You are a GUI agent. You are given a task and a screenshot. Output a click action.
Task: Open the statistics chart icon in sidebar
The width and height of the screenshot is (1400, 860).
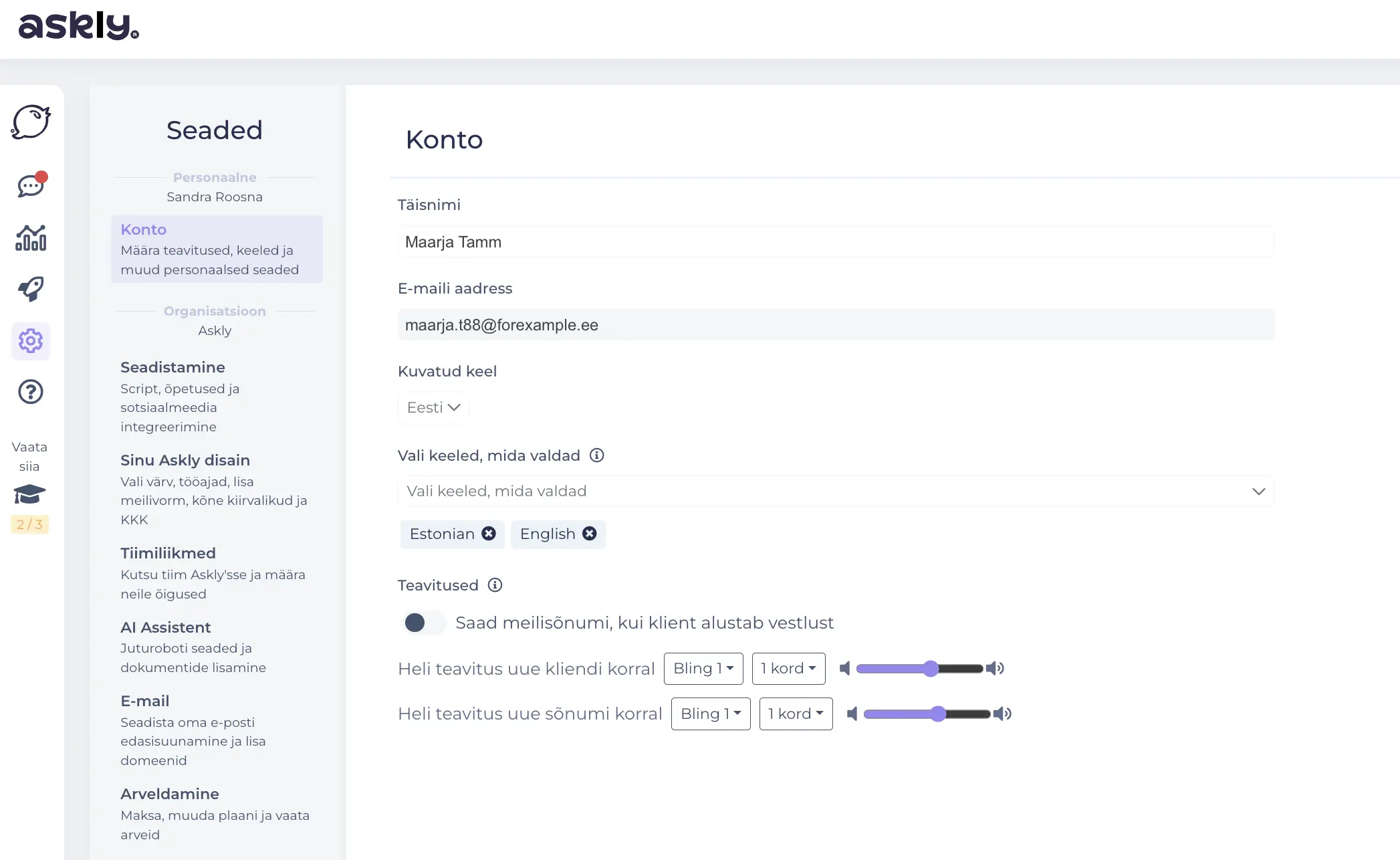tap(31, 238)
